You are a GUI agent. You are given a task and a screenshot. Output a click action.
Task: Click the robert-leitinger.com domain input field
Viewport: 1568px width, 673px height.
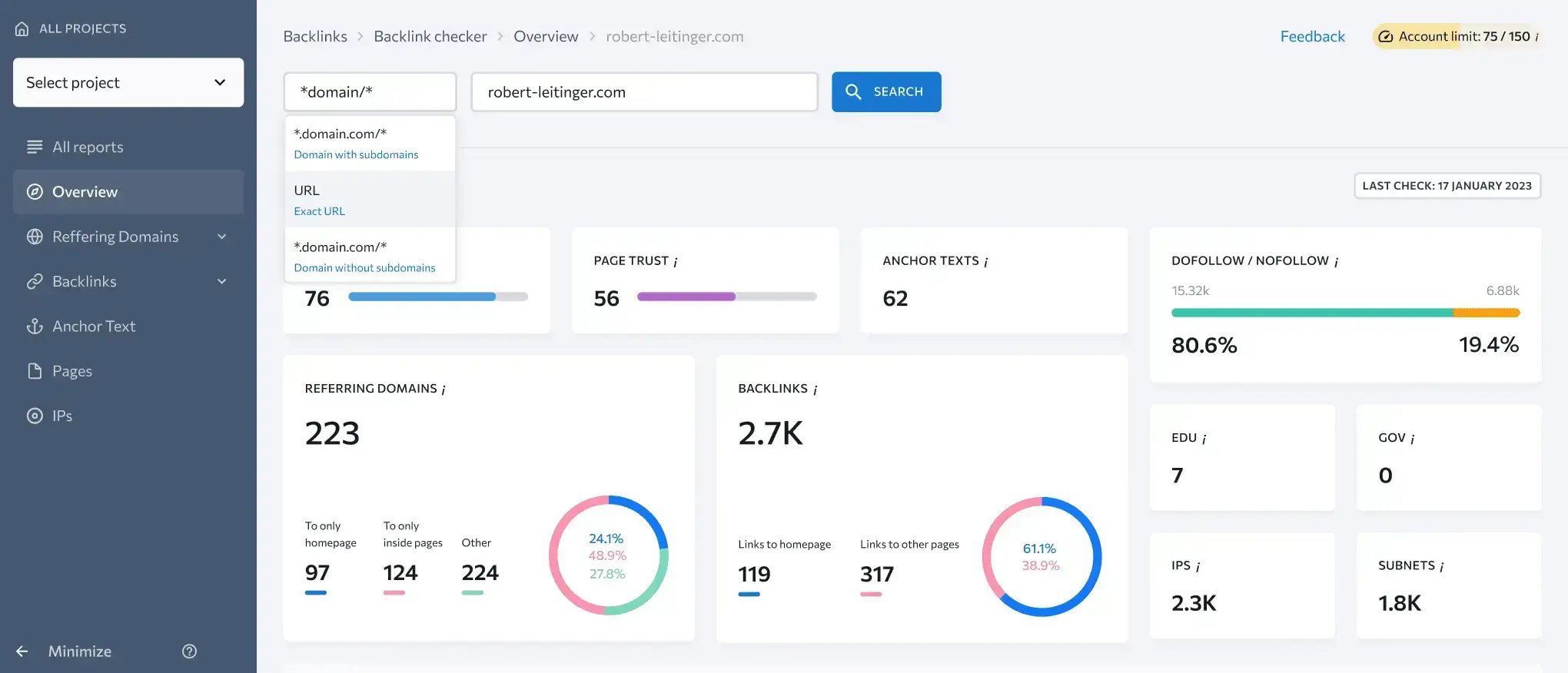pyautogui.click(x=644, y=92)
